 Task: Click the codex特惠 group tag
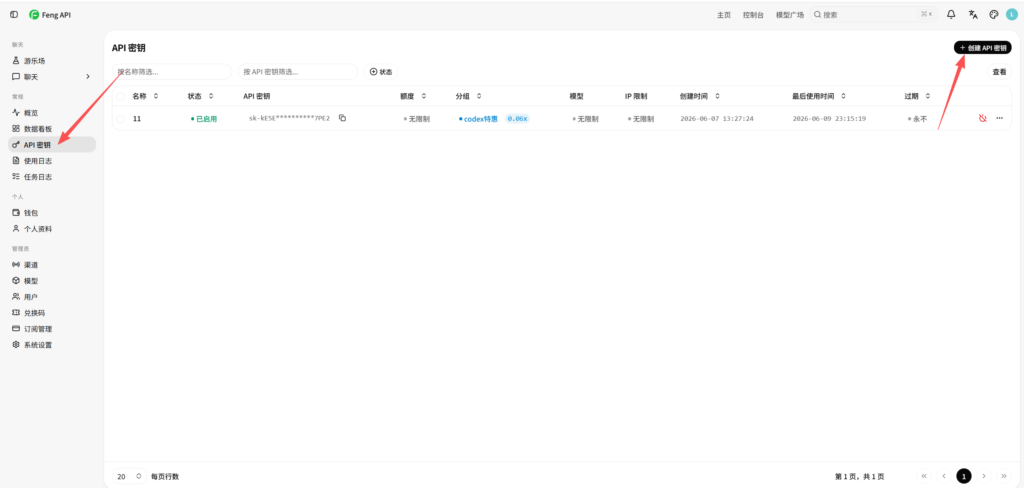tap(478, 119)
